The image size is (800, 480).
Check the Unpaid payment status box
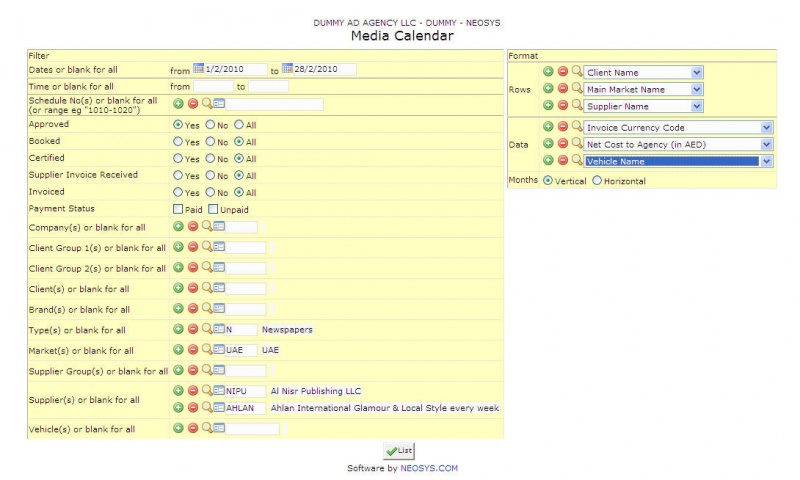click(213, 209)
